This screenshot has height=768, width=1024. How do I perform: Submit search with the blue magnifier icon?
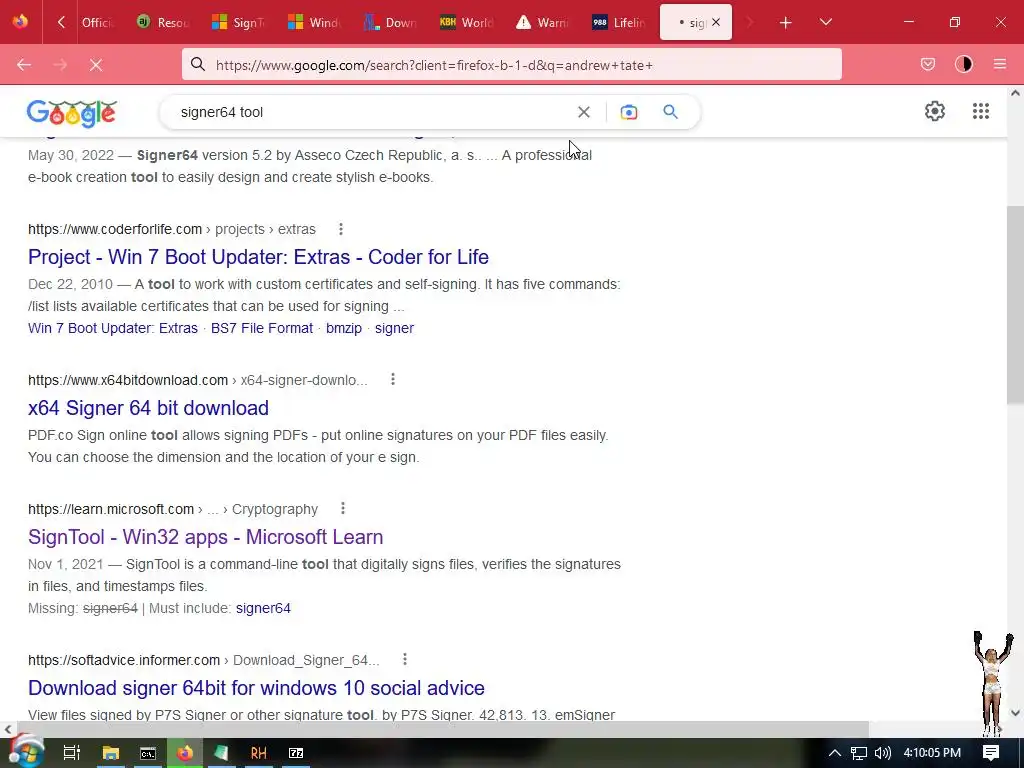pos(671,112)
